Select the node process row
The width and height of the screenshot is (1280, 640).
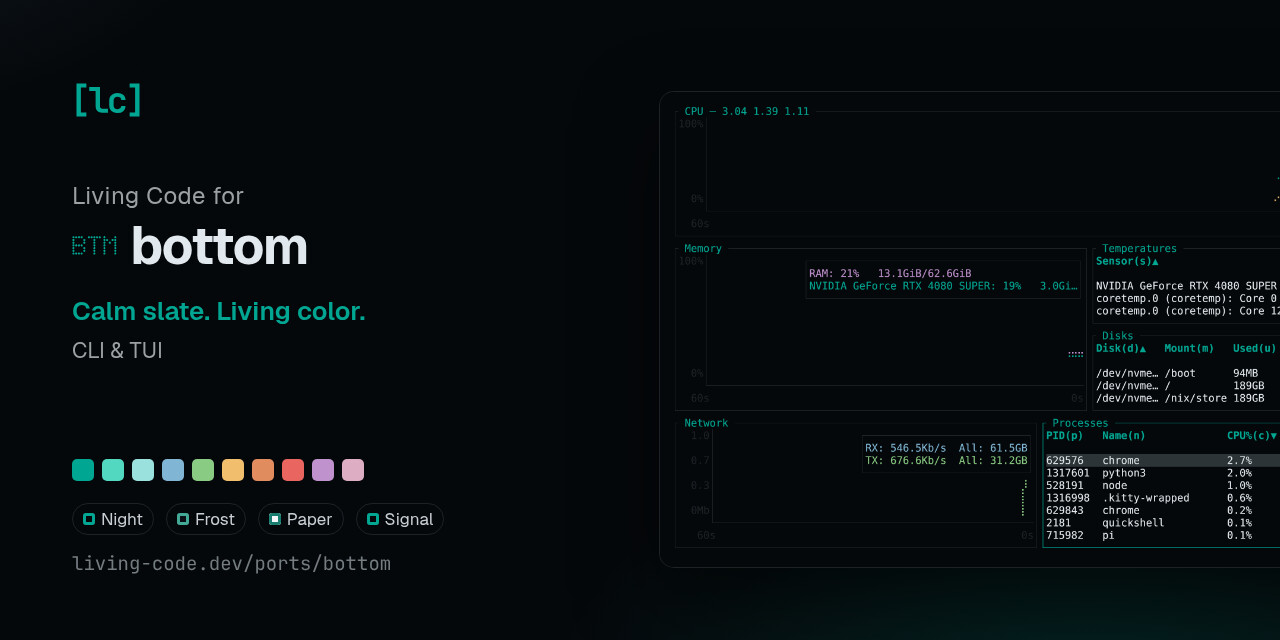[x=1162, y=486]
